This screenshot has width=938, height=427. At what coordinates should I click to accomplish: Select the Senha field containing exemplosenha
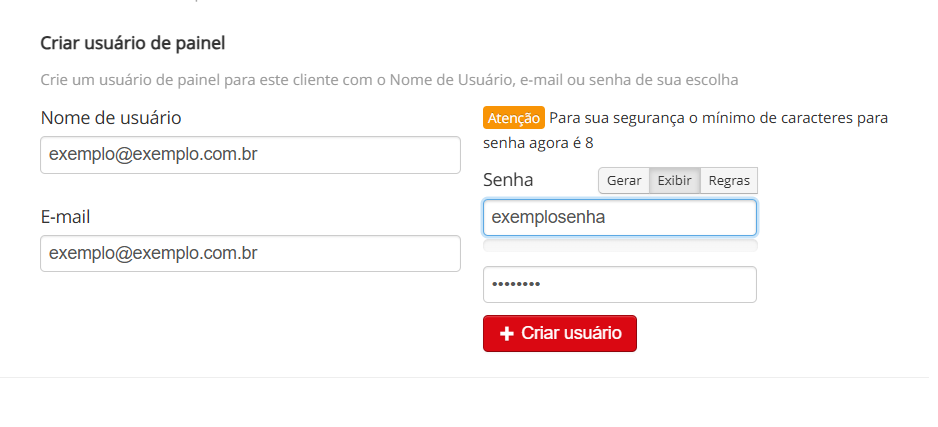619,217
